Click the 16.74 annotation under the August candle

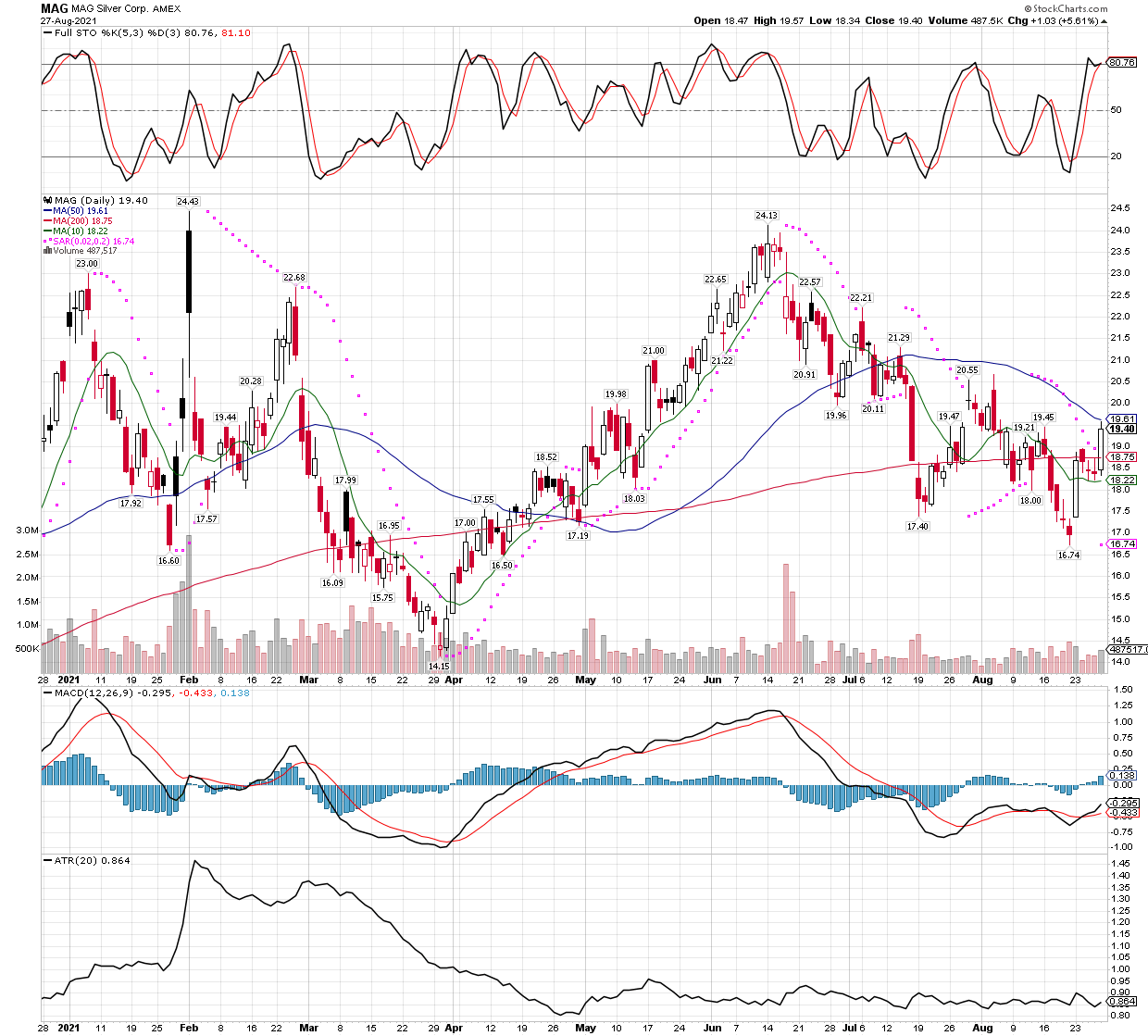point(1068,555)
